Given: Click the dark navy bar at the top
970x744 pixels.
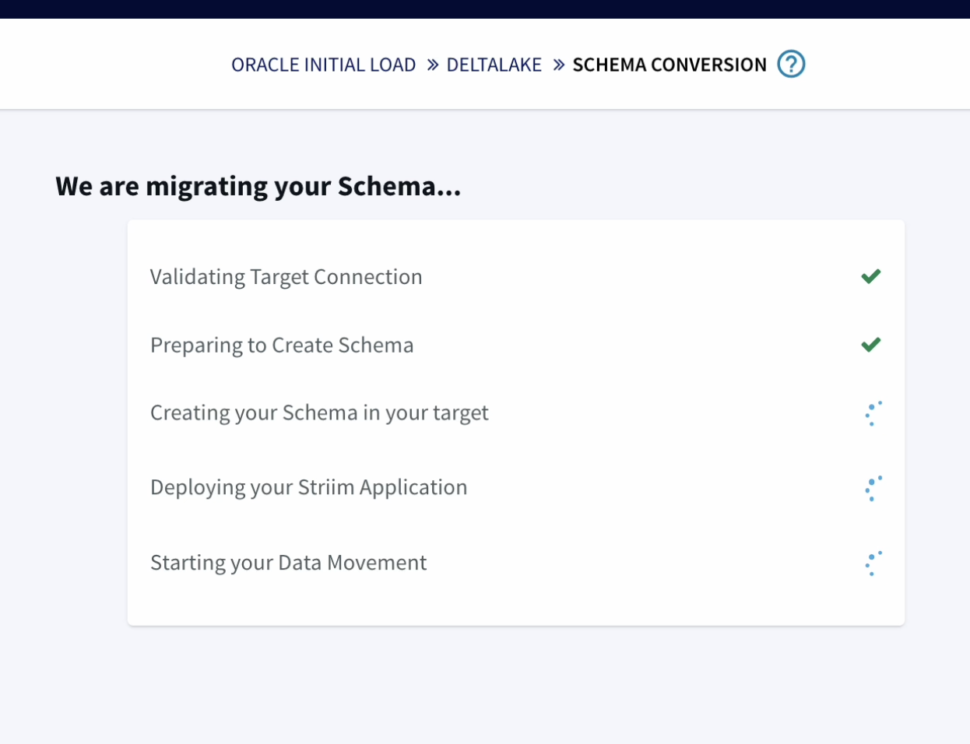Looking at the screenshot, I should (x=485, y=9).
